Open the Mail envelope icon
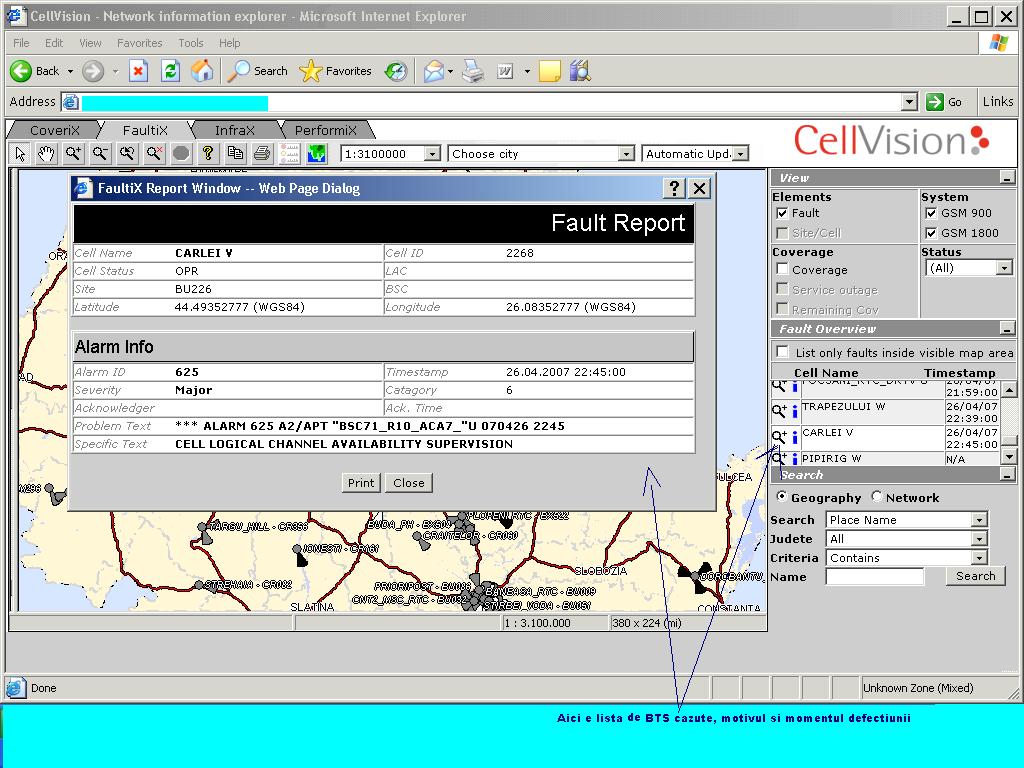This screenshot has width=1024, height=768. [x=434, y=71]
